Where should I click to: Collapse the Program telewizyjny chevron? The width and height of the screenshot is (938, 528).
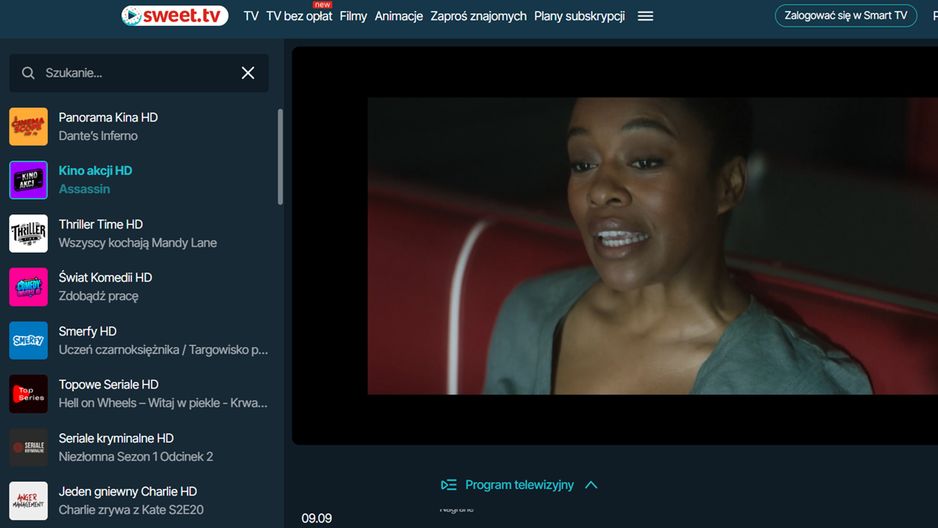coord(591,485)
